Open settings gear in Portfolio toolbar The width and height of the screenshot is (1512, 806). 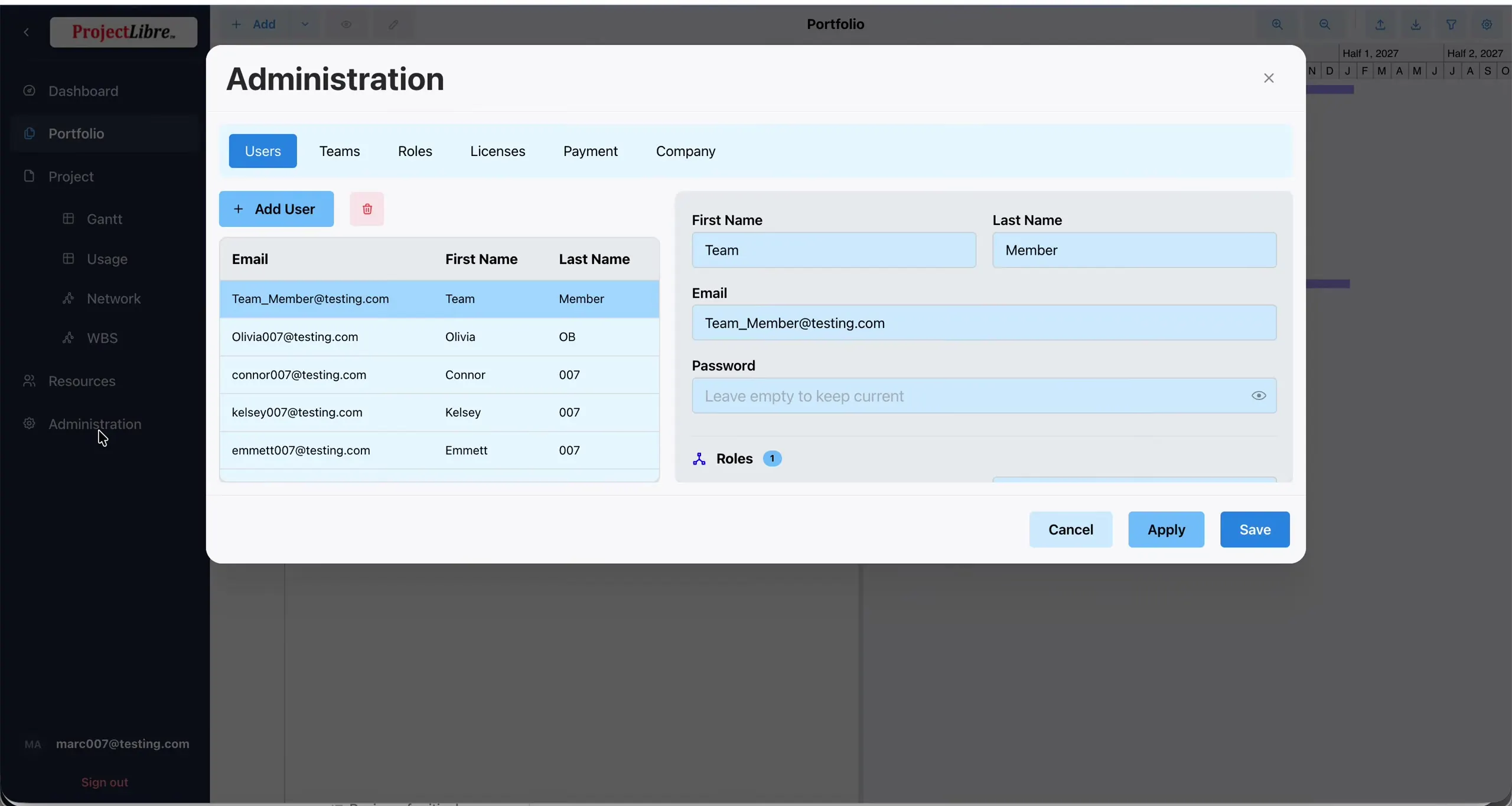point(1487,24)
